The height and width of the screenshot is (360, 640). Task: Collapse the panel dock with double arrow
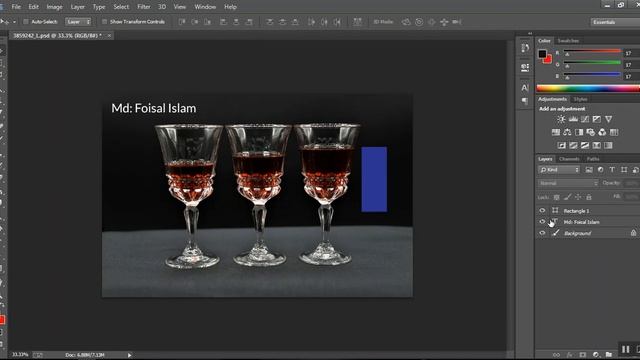[x=530, y=33]
